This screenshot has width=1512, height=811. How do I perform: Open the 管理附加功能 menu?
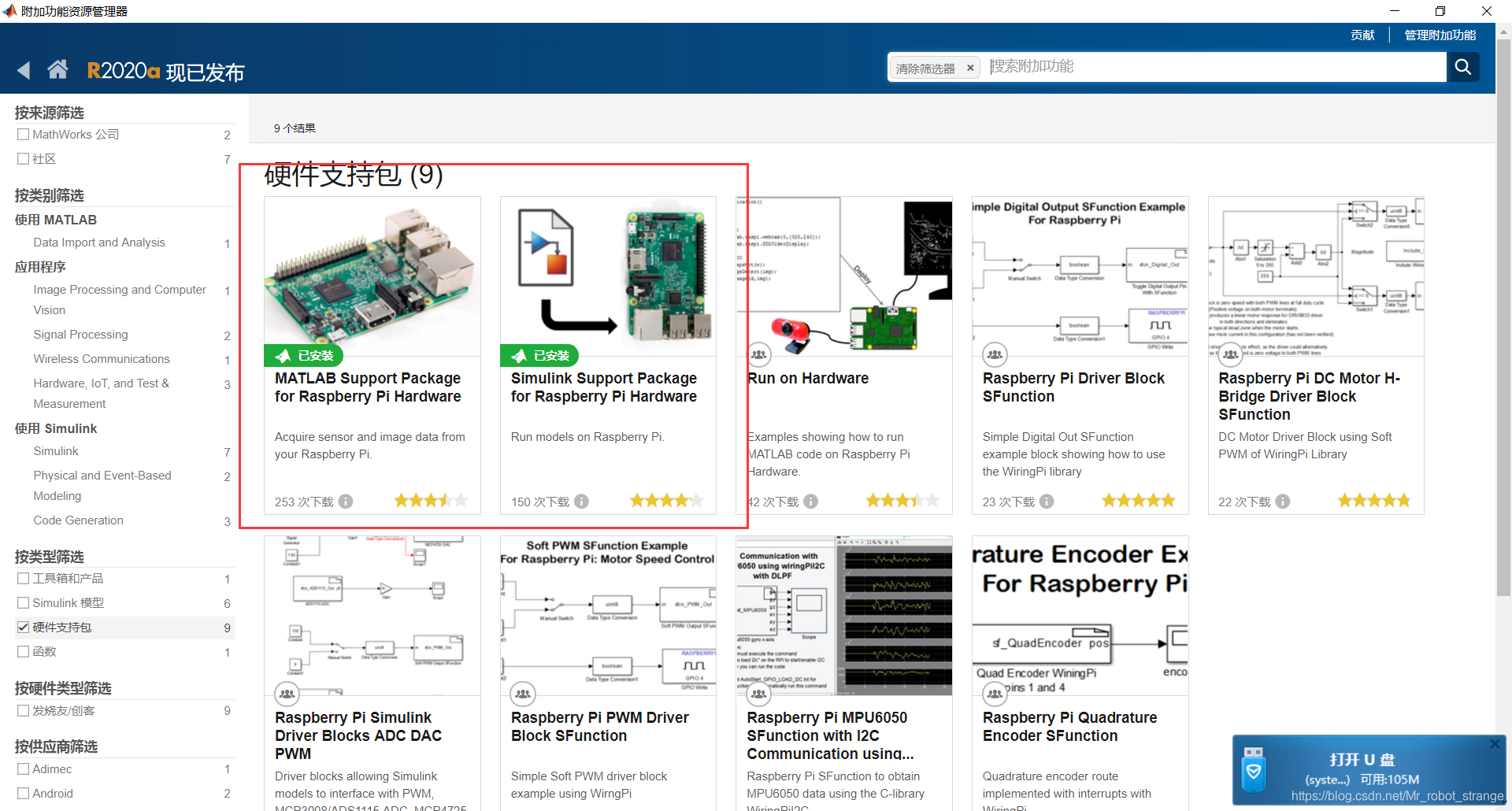[1440, 35]
